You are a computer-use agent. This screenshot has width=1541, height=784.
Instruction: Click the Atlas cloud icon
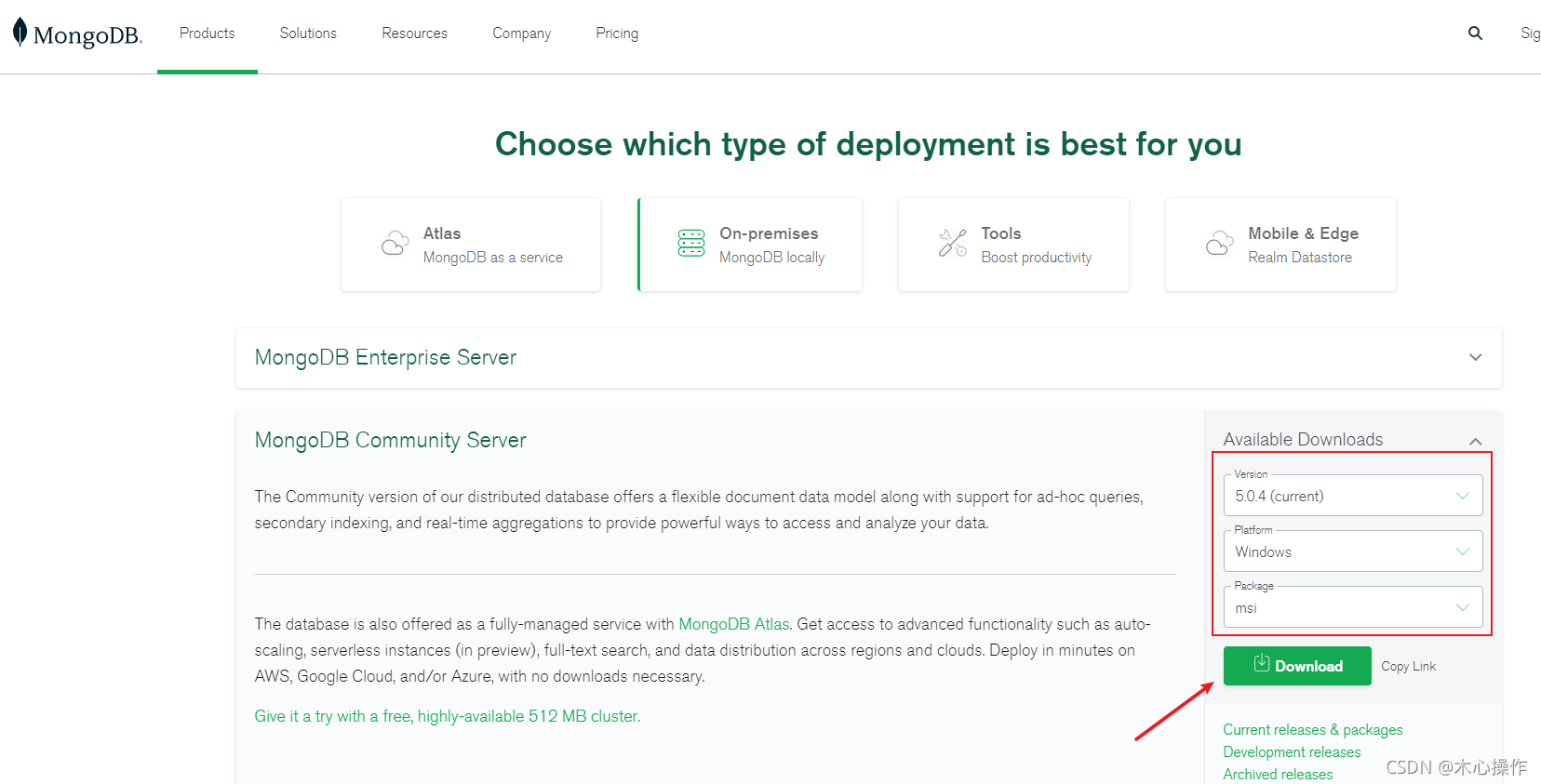tap(395, 244)
